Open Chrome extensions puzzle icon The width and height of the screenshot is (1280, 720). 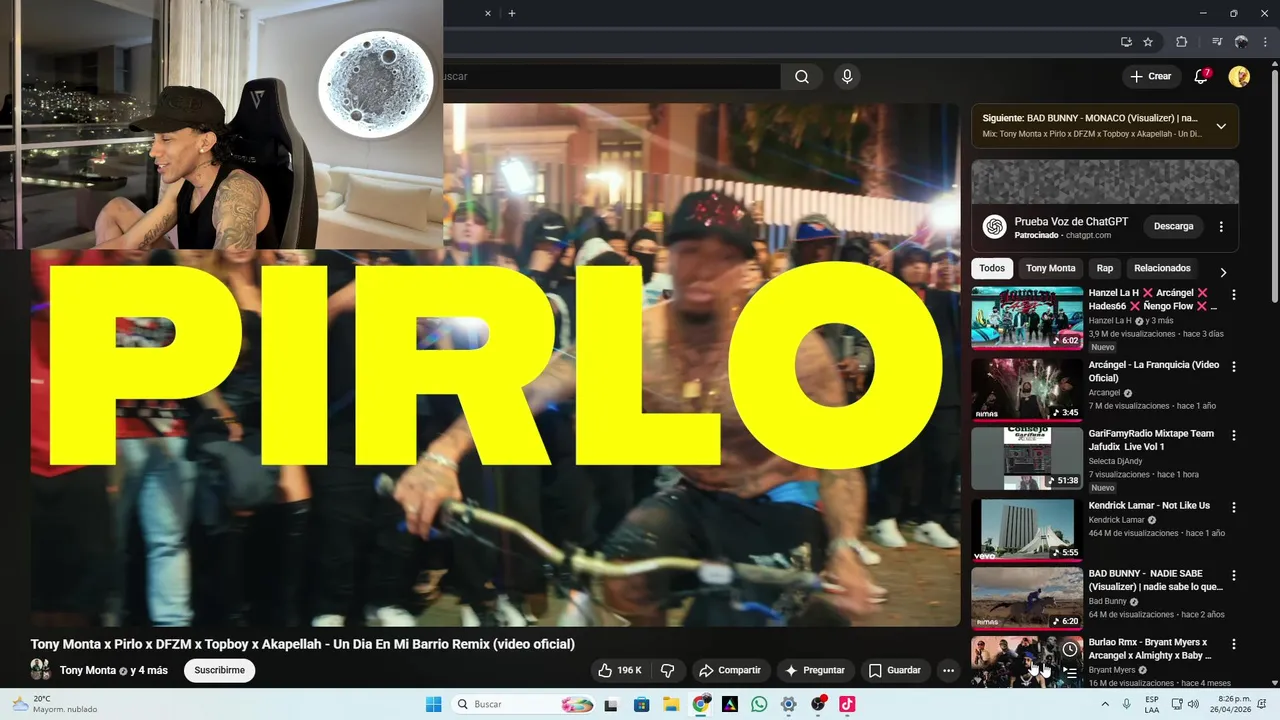tap(1182, 42)
